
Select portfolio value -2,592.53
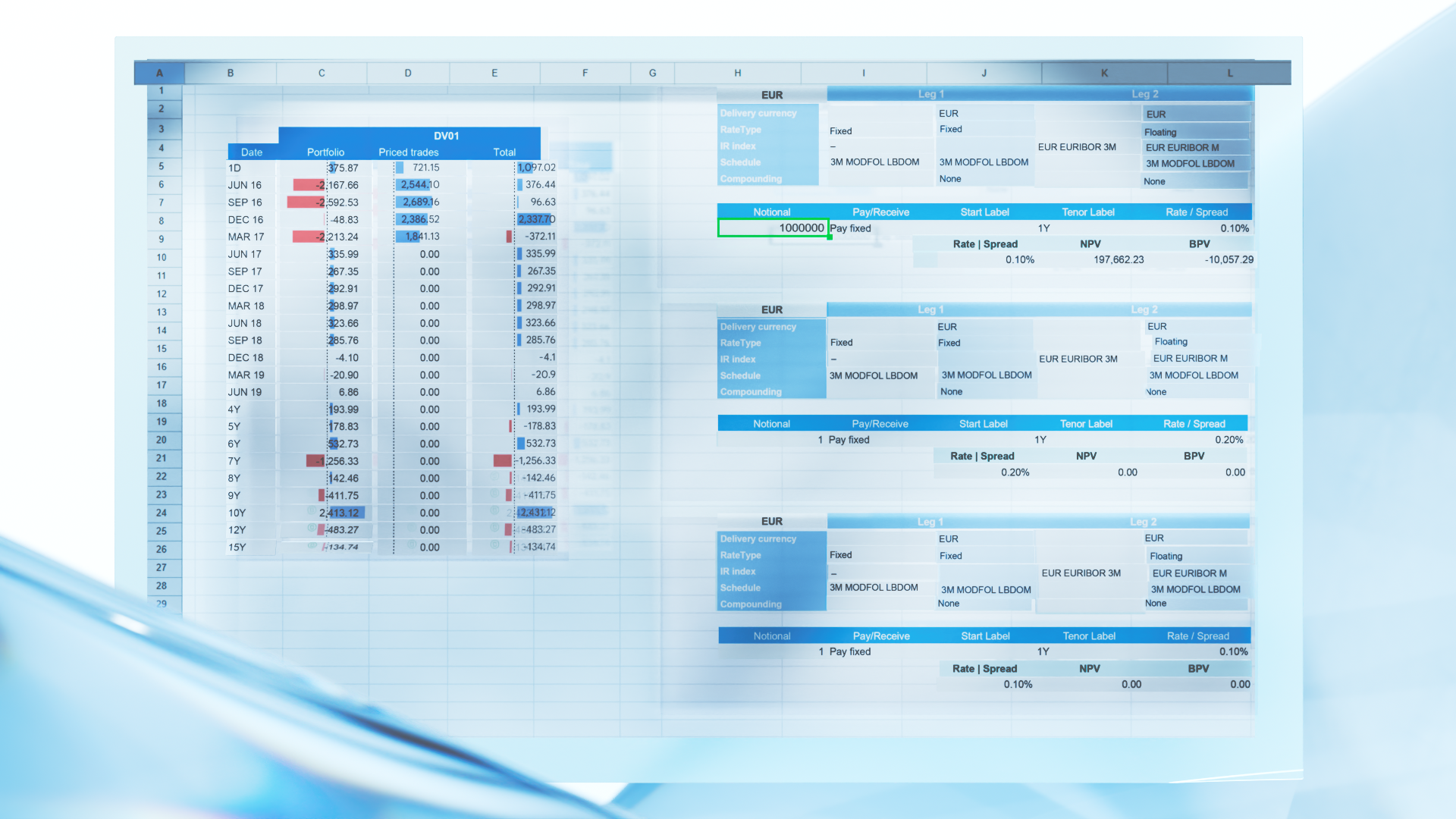[x=337, y=202]
